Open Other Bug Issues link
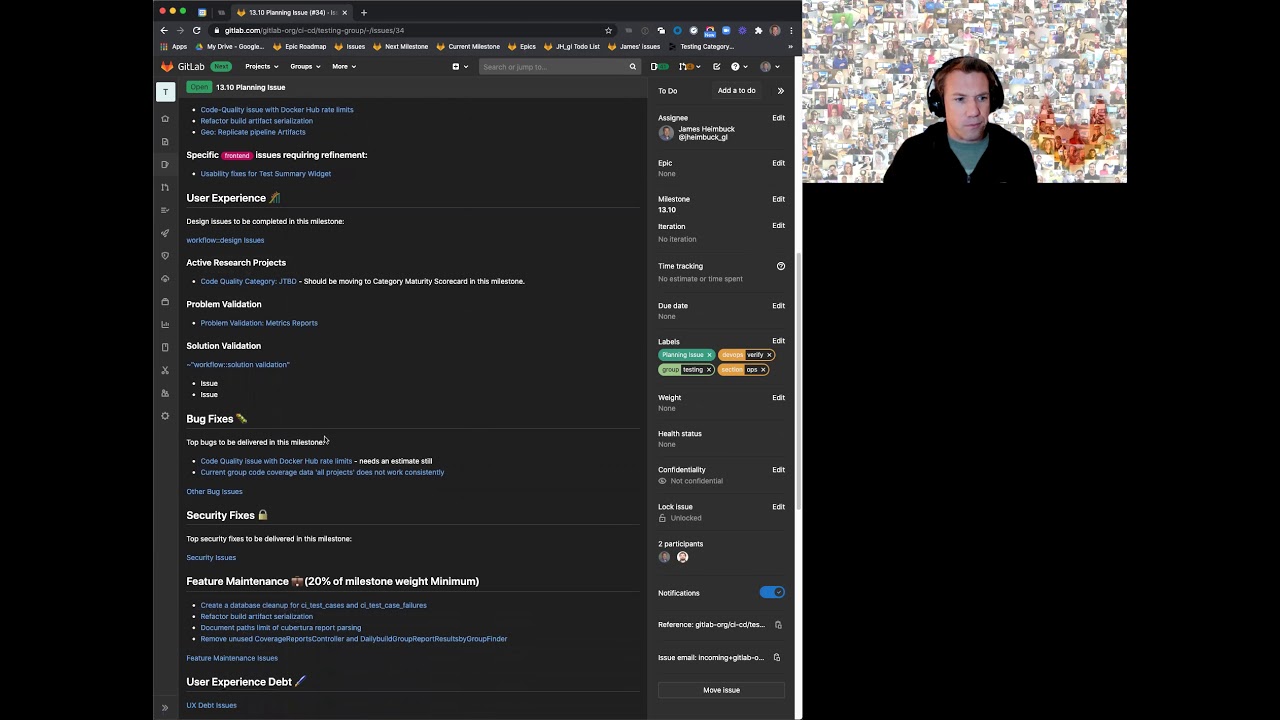1280x720 pixels. coord(214,492)
